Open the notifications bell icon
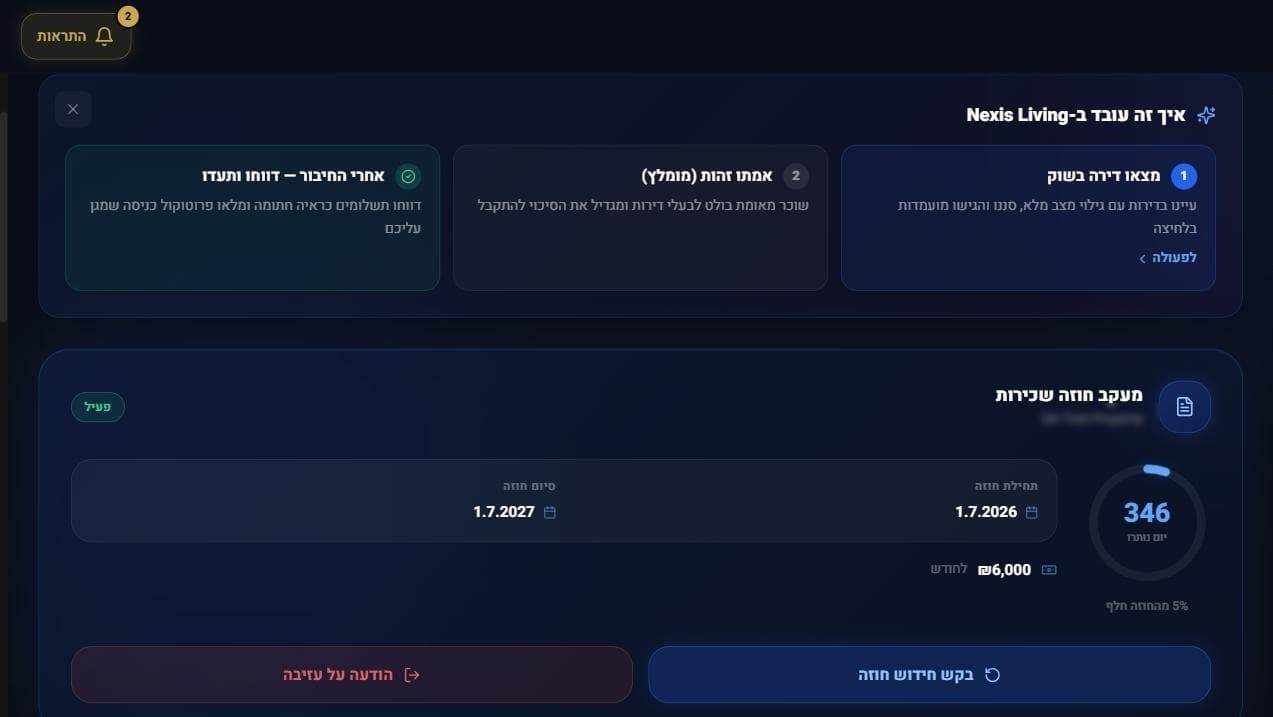This screenshot has height=717, width=1273. coord(104,37)
